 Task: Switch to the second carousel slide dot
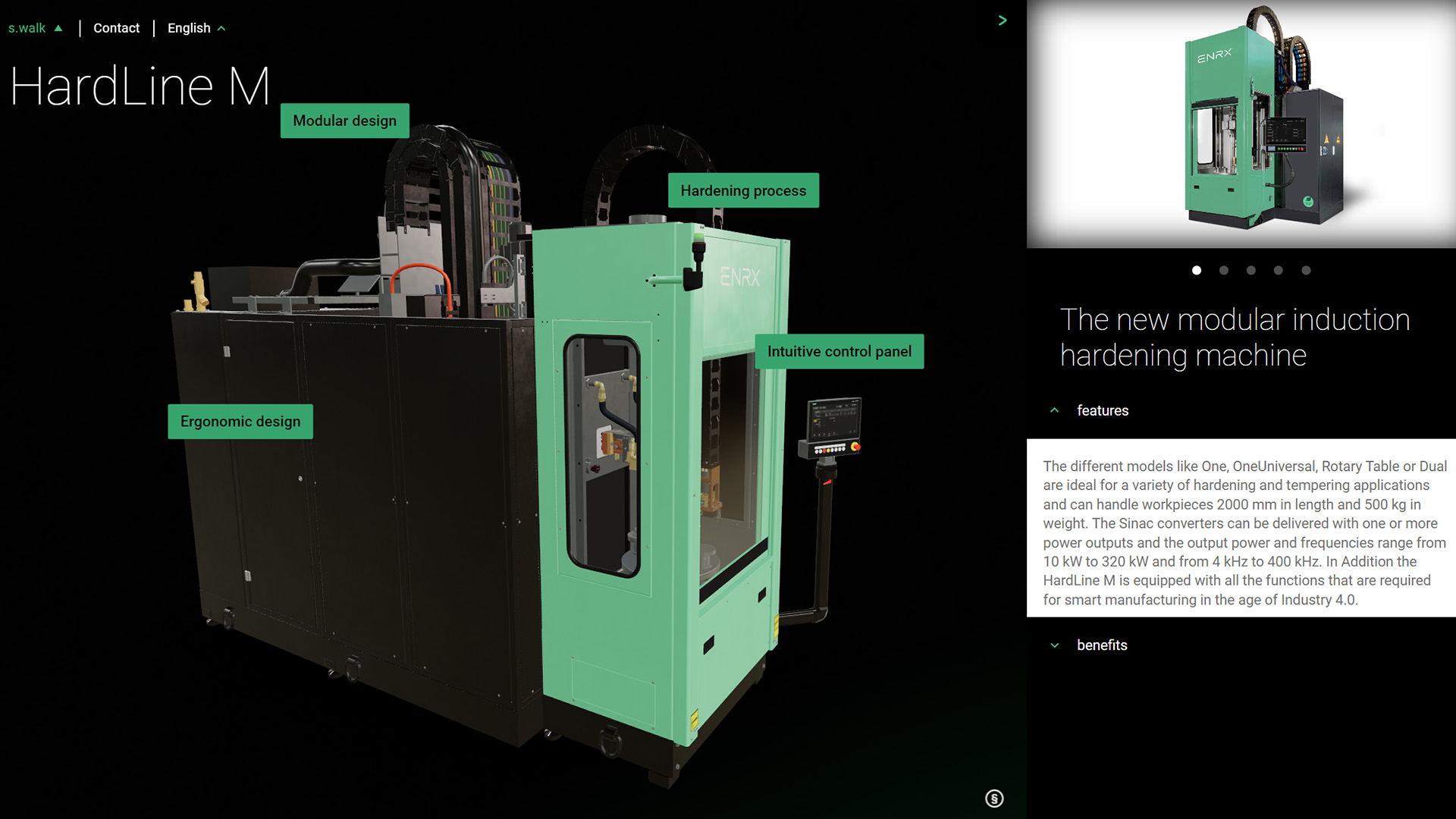click(x=1224, y=270)
